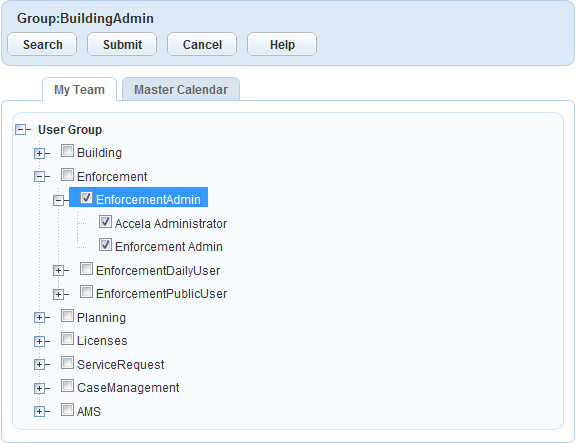The image size is (578, 443).
Task: Expand the EnforcementPublicUser node
Action: (x=58, y=294)
